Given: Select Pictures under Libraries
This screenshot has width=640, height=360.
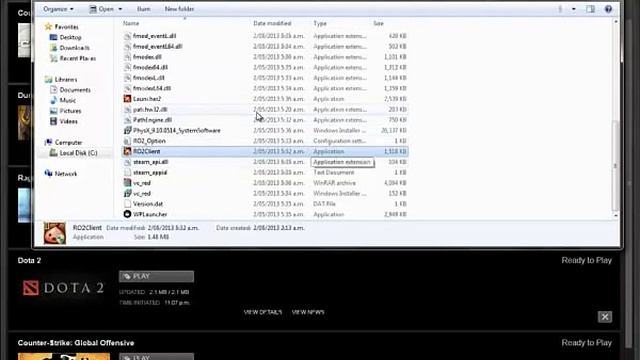Looking at the screenshot, I should [x=70, y=111].
